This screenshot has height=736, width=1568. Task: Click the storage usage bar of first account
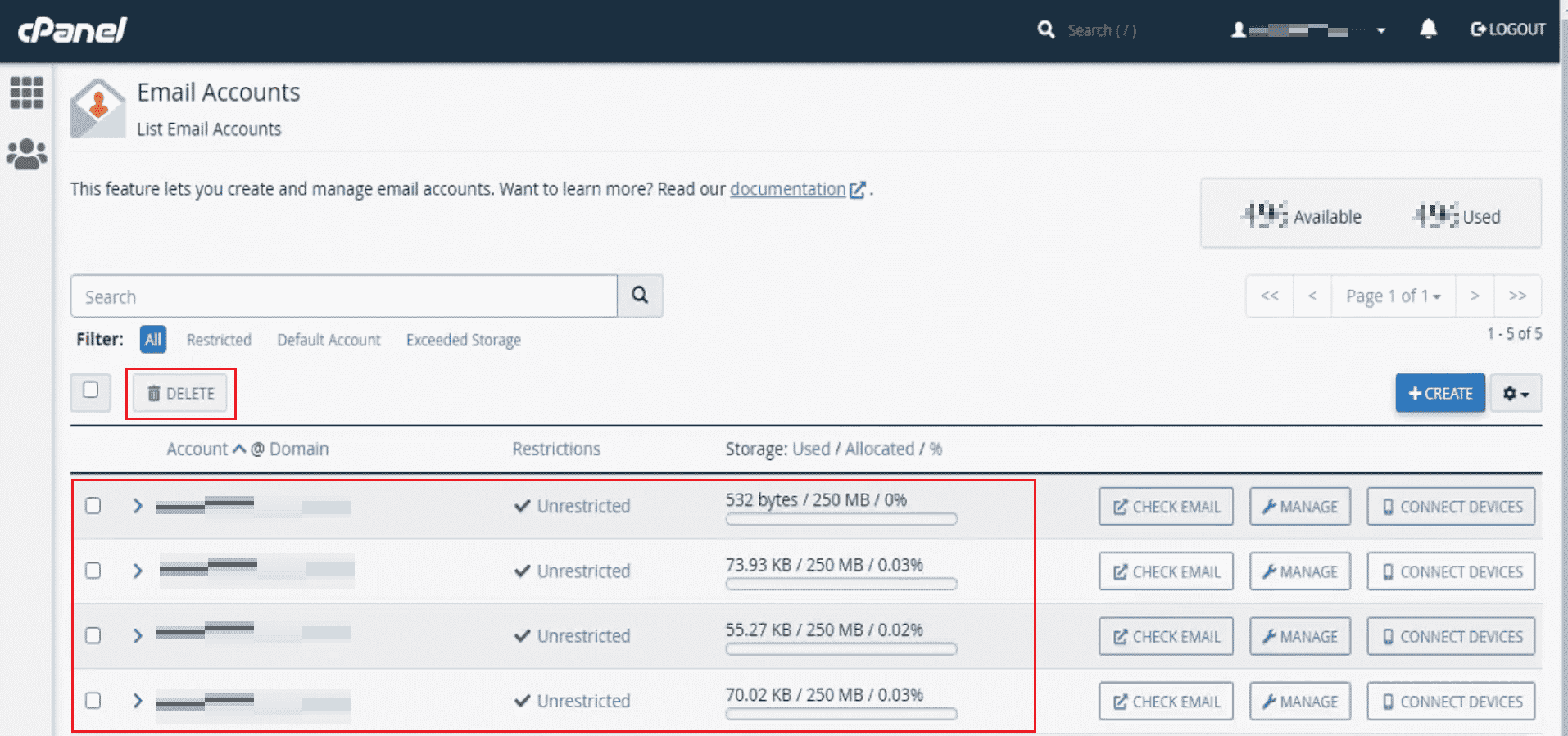(841, 519)
